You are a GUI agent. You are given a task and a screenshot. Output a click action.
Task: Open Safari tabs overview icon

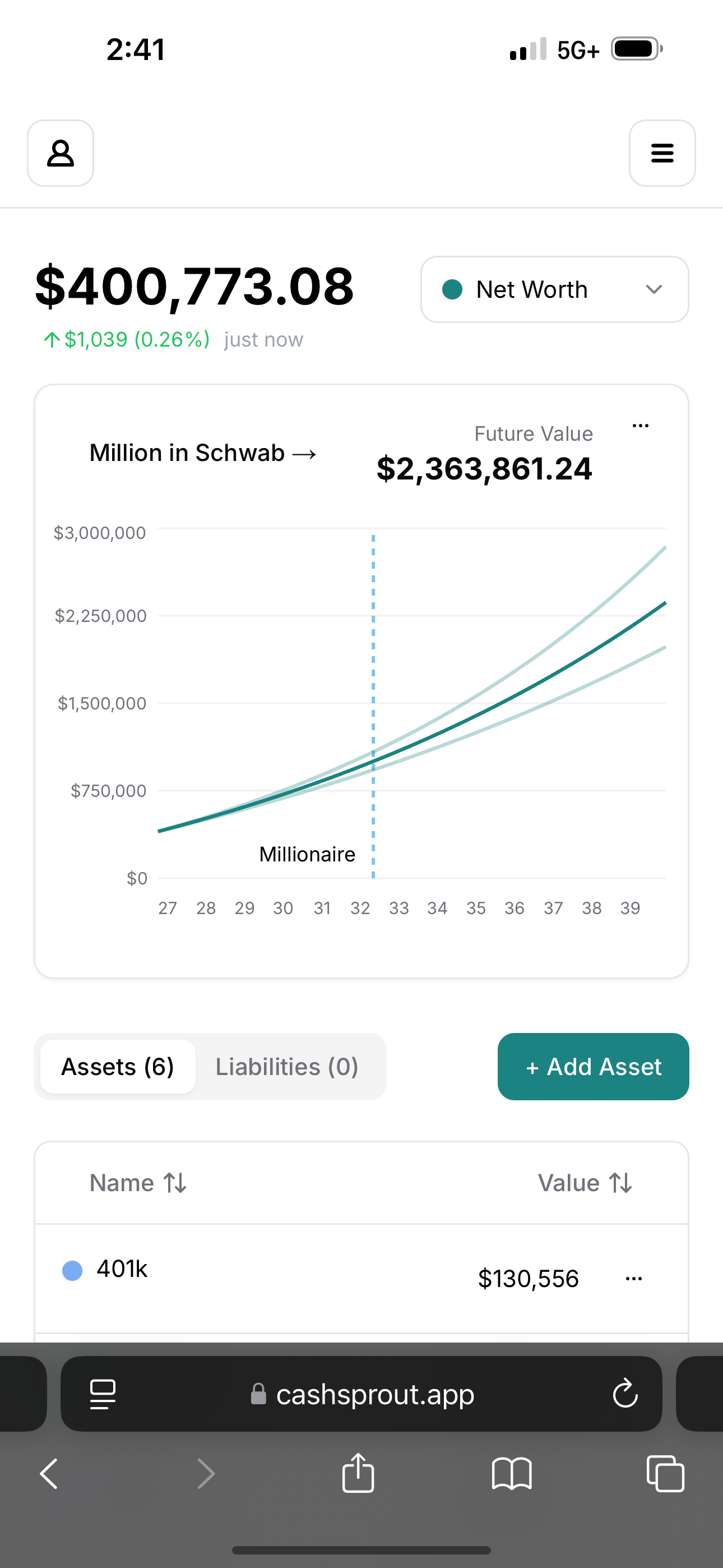pyautogui.click(x=665, y=1474)
